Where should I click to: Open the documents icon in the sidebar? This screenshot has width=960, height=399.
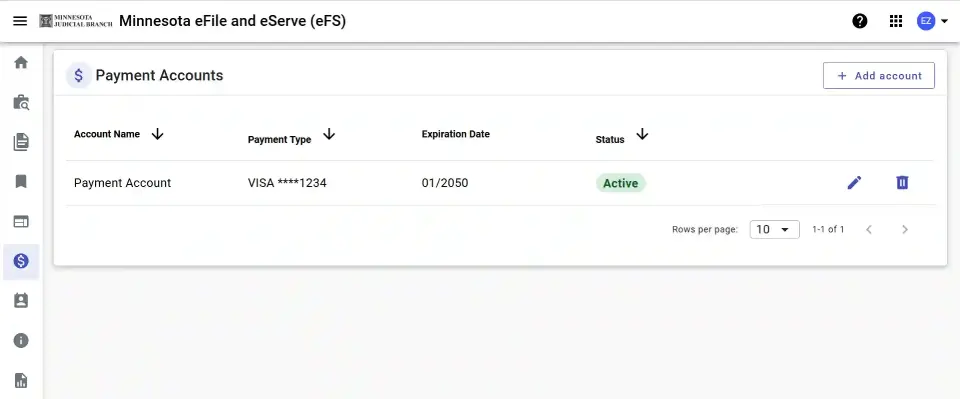coord(21,142)
